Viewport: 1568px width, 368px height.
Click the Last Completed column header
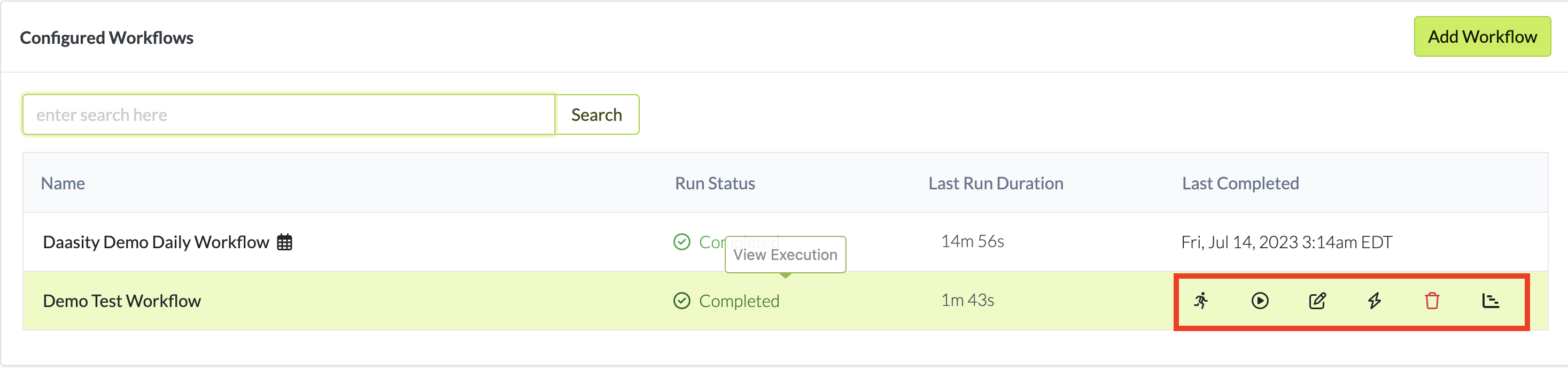click(x=1240, y=183)
